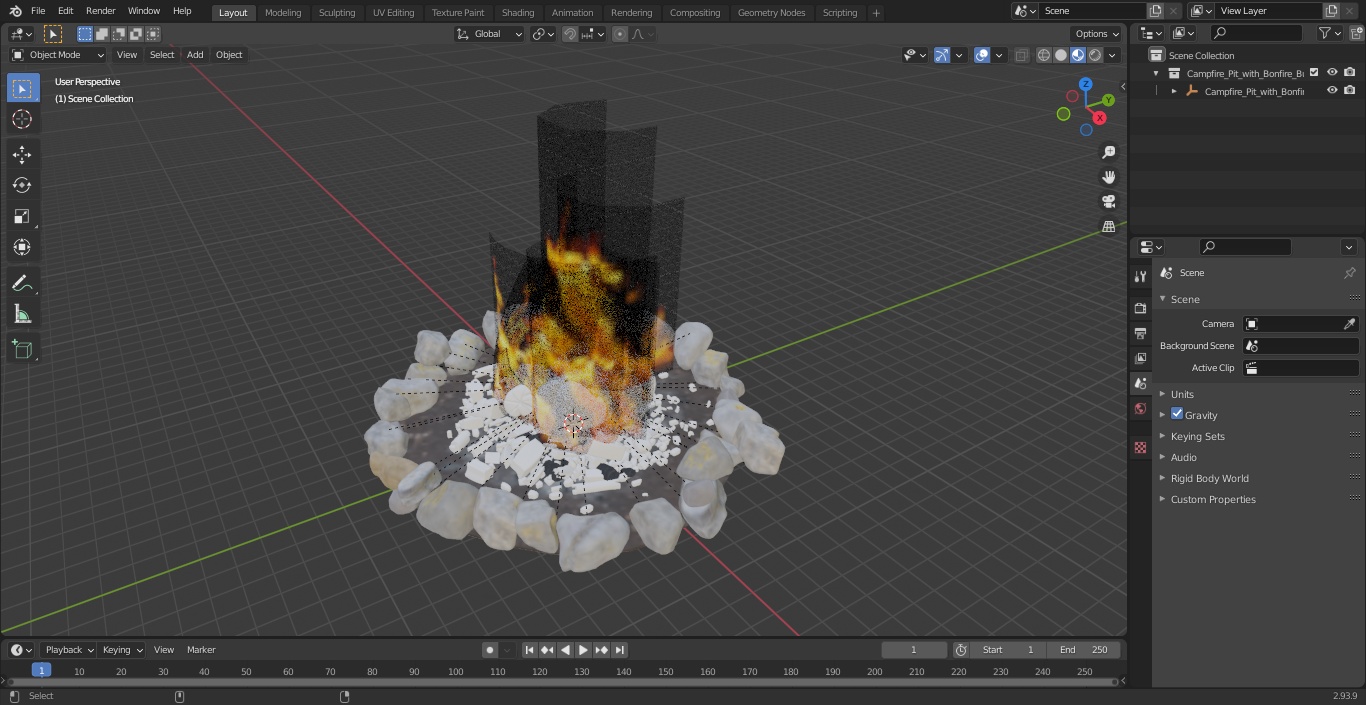Toggle viewport overlays display
This screenshot has width=1366, height=705.
pyautogui.click(x=982, y=55)
